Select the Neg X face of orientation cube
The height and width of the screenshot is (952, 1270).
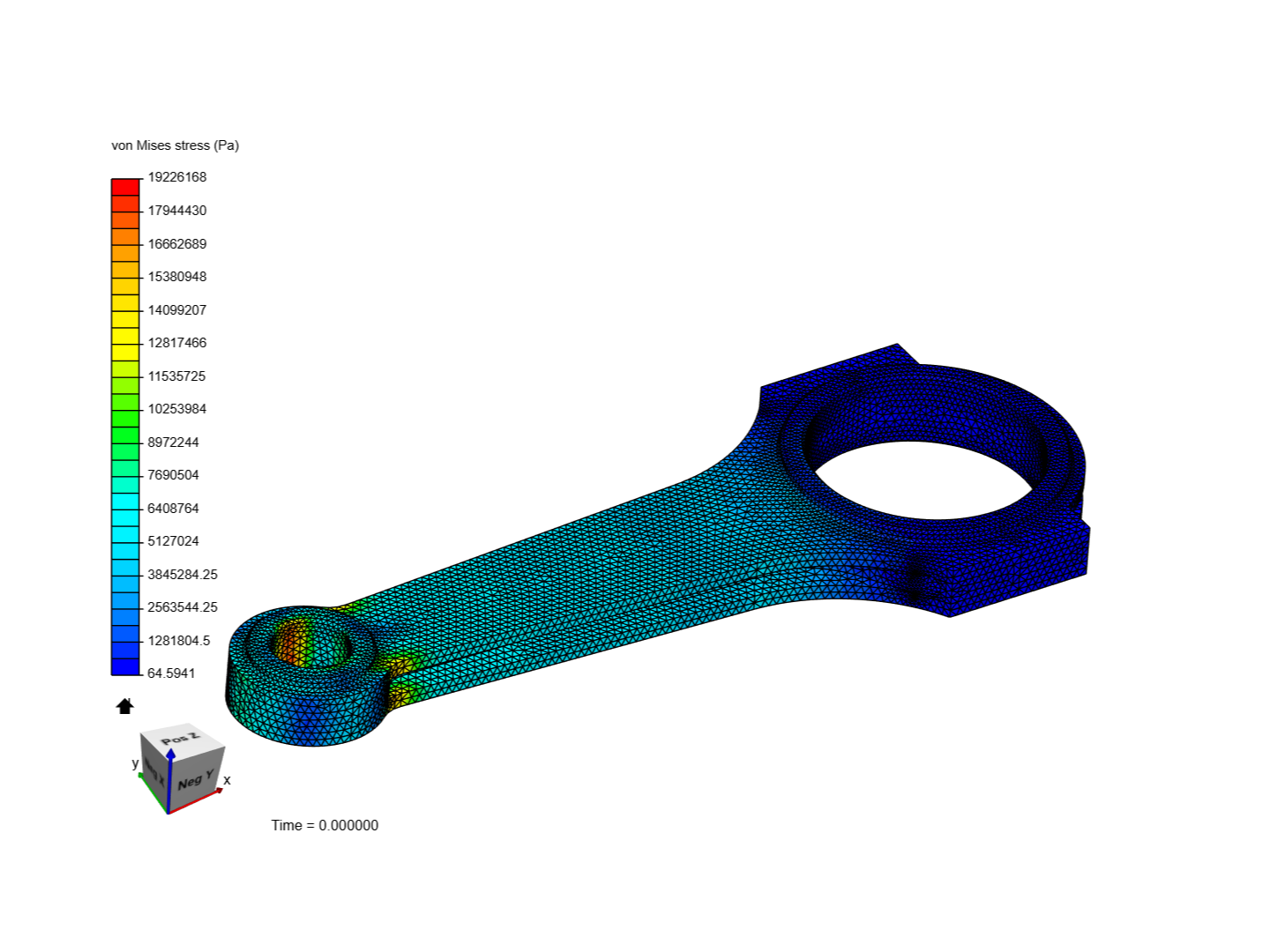click(153, 772)
